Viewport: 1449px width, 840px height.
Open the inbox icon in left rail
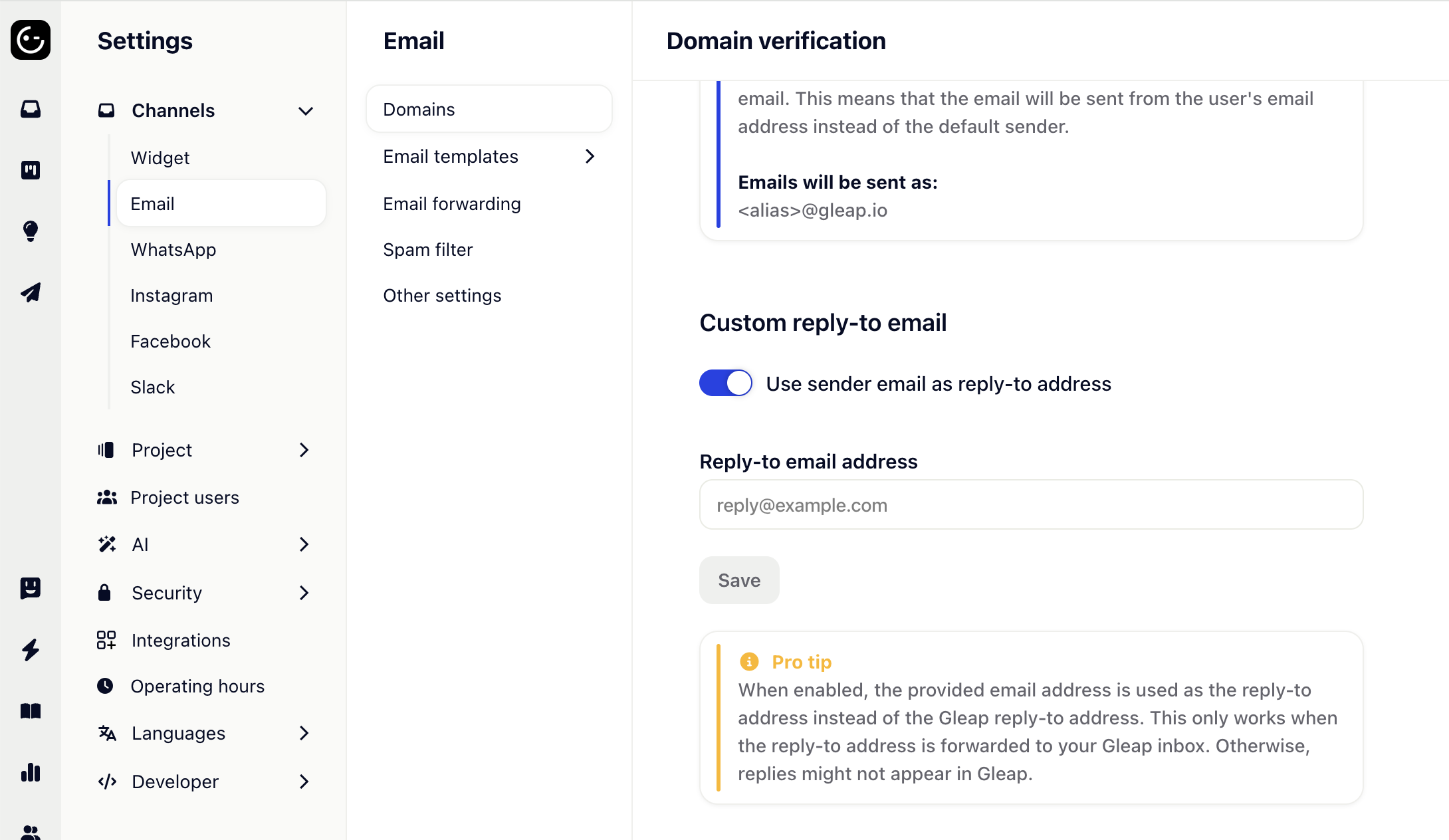coord(31,109)
